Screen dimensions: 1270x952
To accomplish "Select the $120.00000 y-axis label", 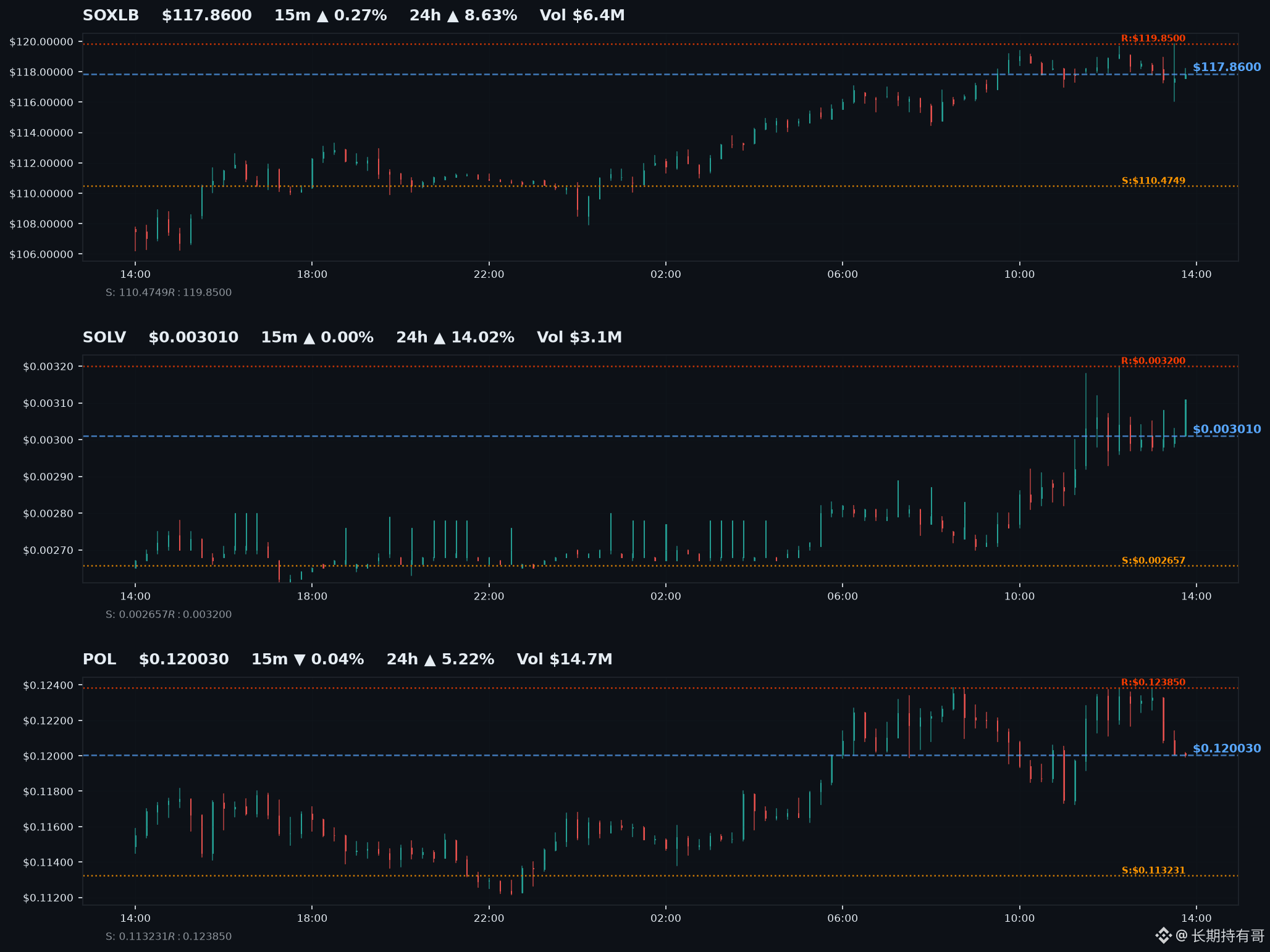I will [x=41, y=42].
